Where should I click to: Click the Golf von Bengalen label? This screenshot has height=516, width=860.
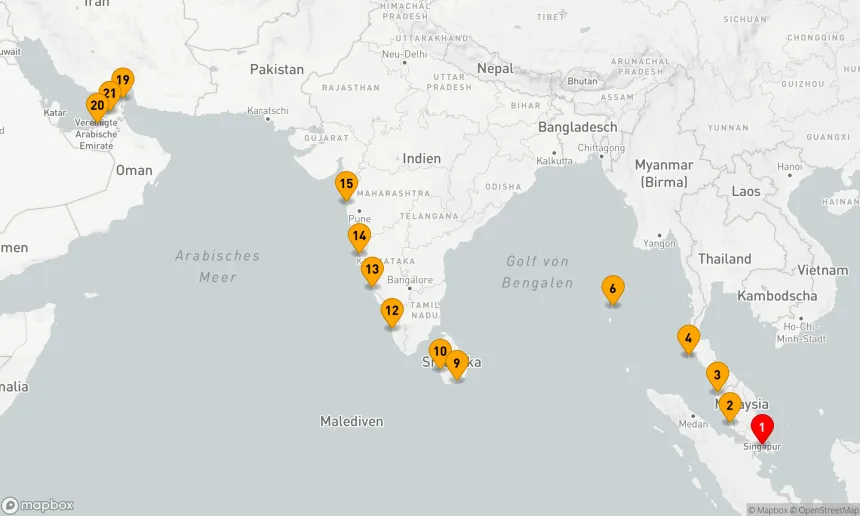pyautogui.click(x=538, y=272)
